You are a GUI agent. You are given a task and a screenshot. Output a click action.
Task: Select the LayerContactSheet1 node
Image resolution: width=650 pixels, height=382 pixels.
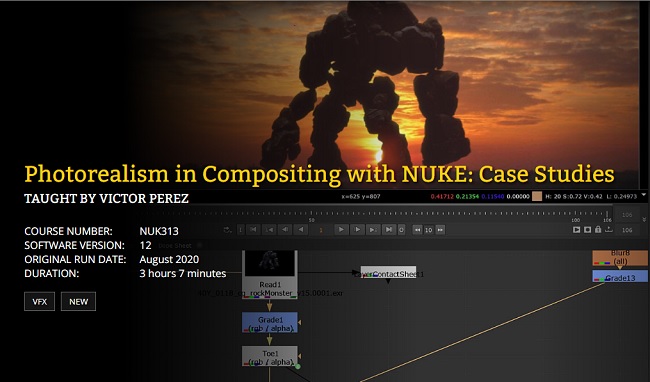click(x=388, y=272)
